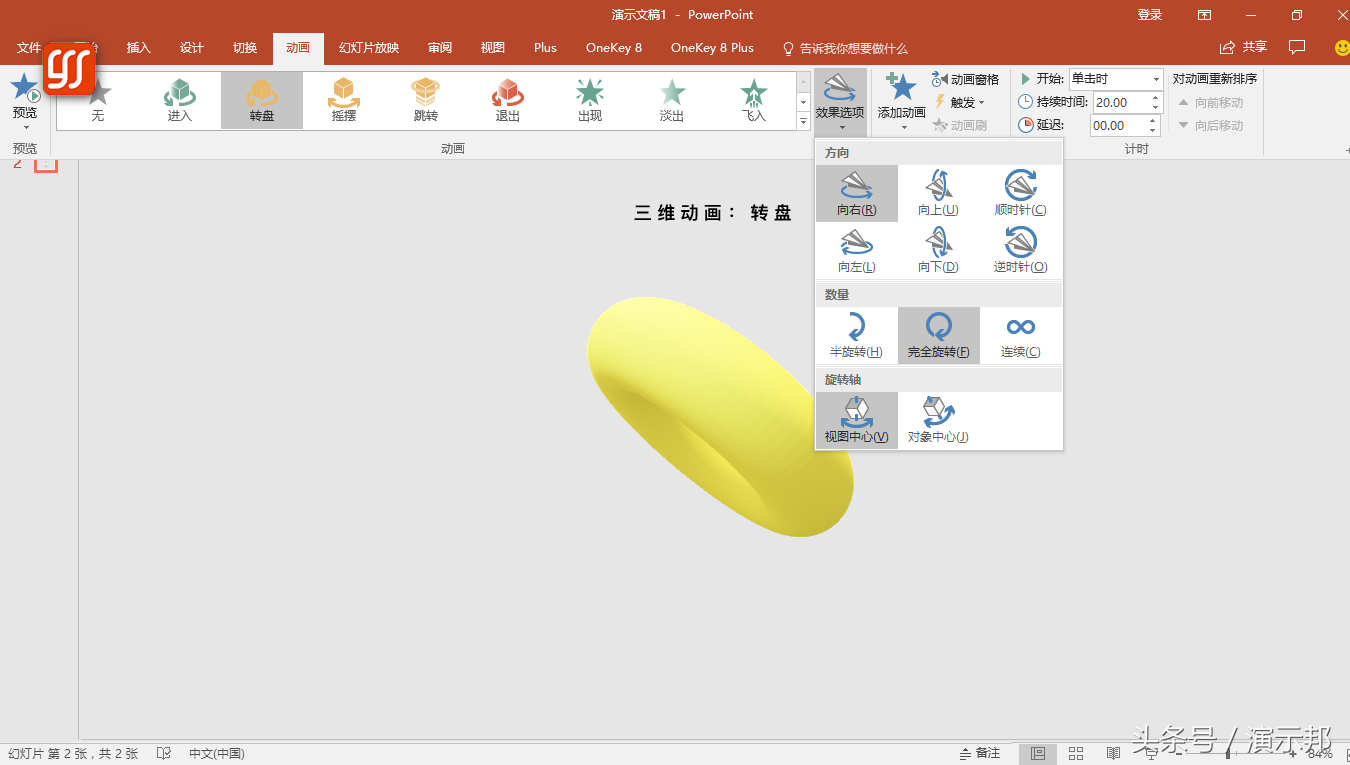Toggle normal view button in status bar
Screen dimensions: 1350x765
point(1038,753)
